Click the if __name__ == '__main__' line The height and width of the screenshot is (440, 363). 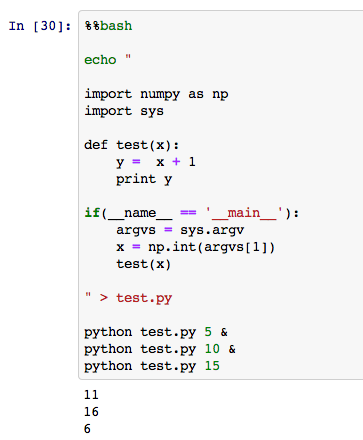(192, 213)
